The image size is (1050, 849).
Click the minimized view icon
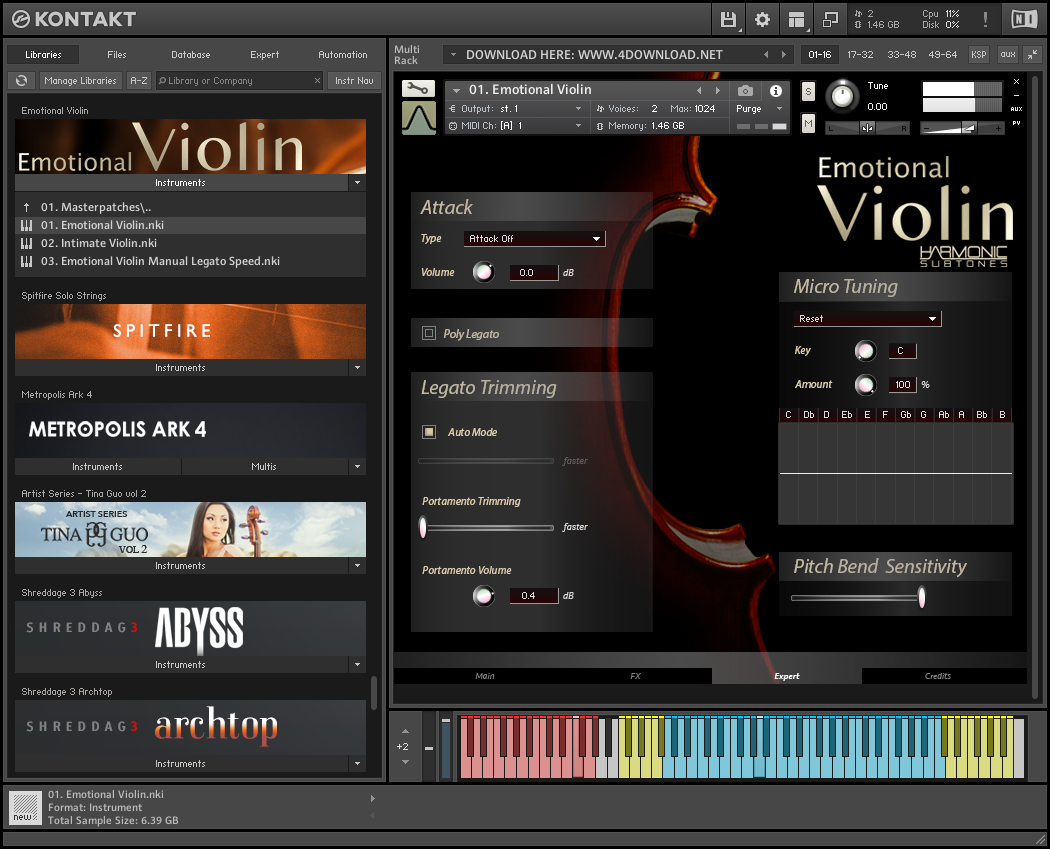830,19
